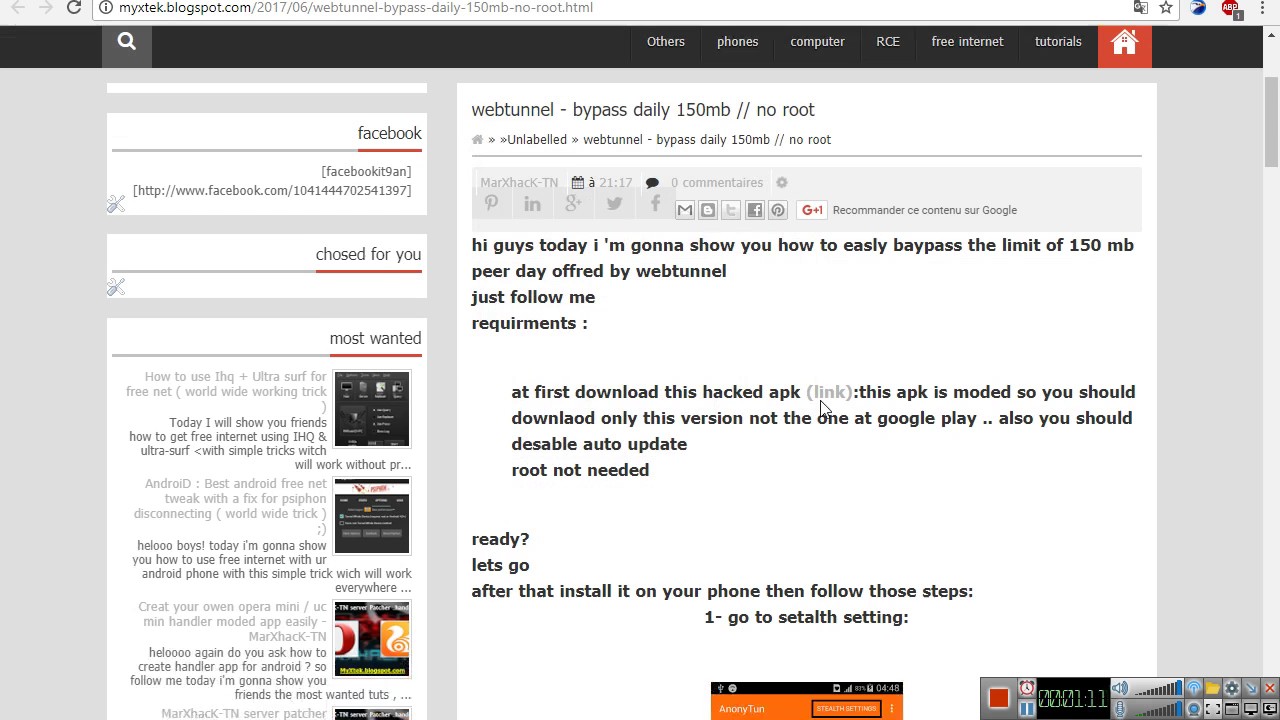Click the small square Facebook share button
1280x720 pixels.
pyautogui.click(x=755, y=210)
